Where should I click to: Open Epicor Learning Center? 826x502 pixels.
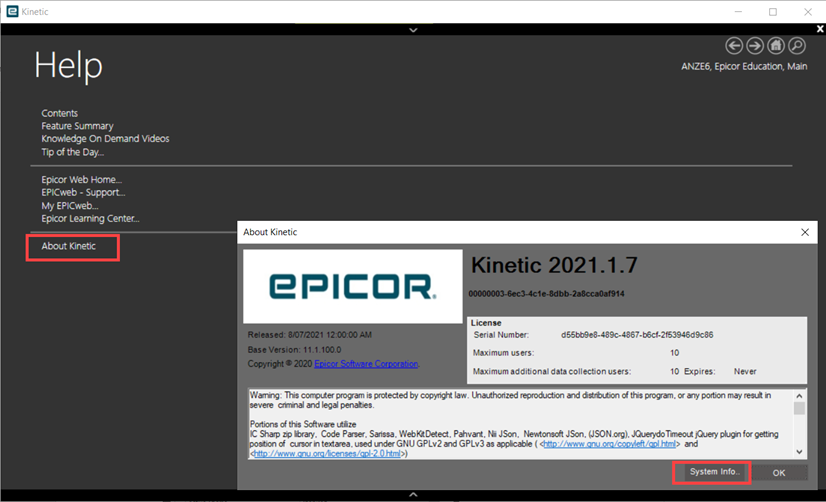click(90, 219)
